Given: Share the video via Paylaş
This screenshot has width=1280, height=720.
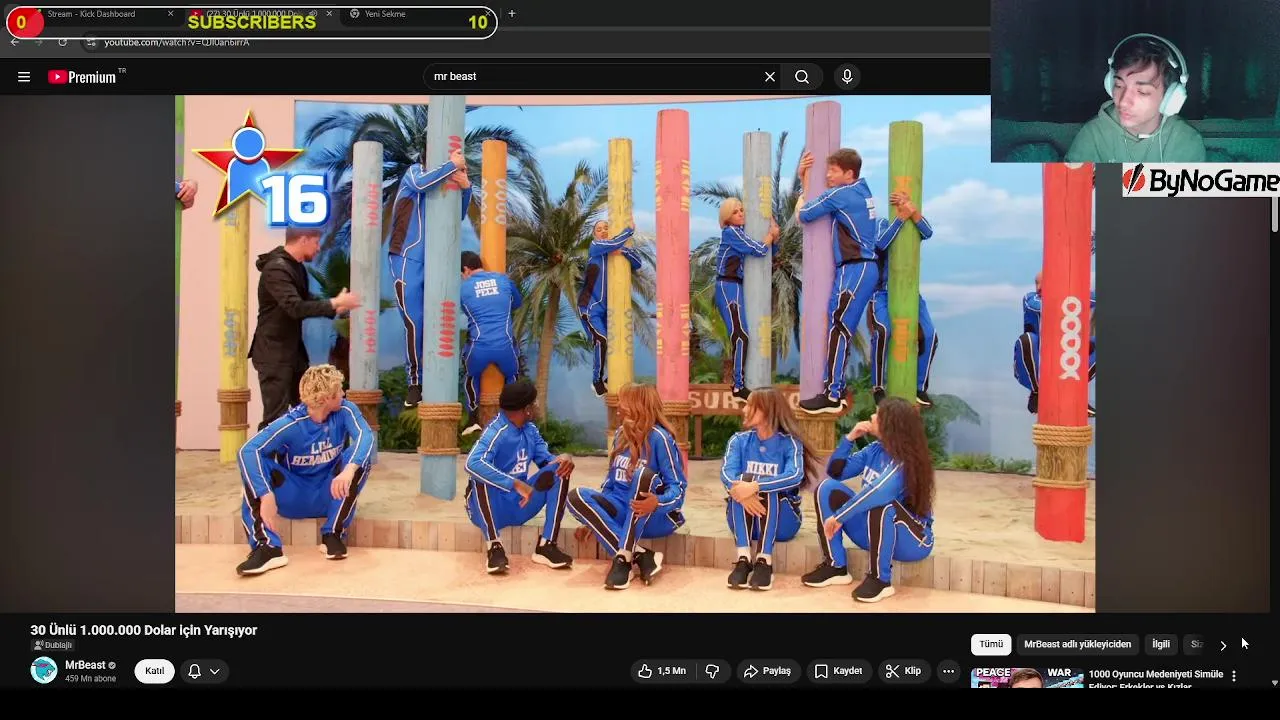Looking at the screenshot, I should coord(767,671).
